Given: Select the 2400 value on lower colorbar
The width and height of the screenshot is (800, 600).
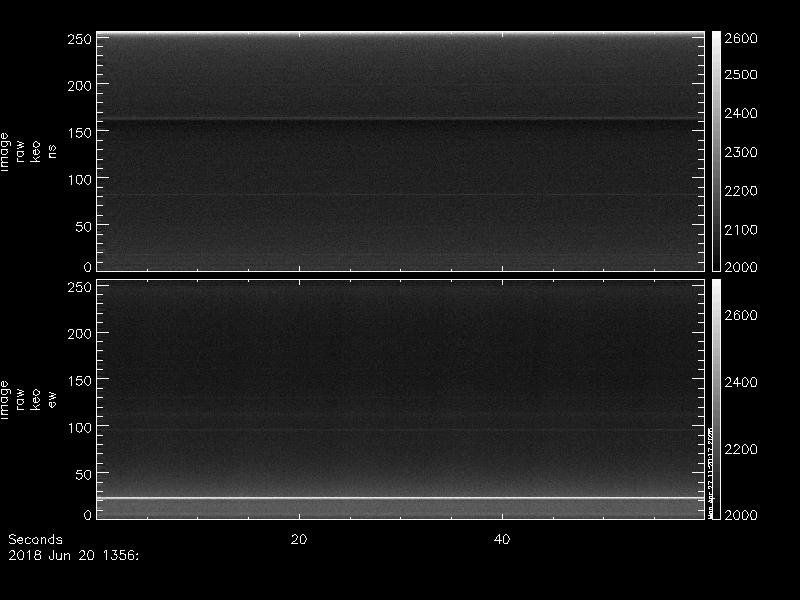Looking at the screenshot, I should tap(741, 382).
